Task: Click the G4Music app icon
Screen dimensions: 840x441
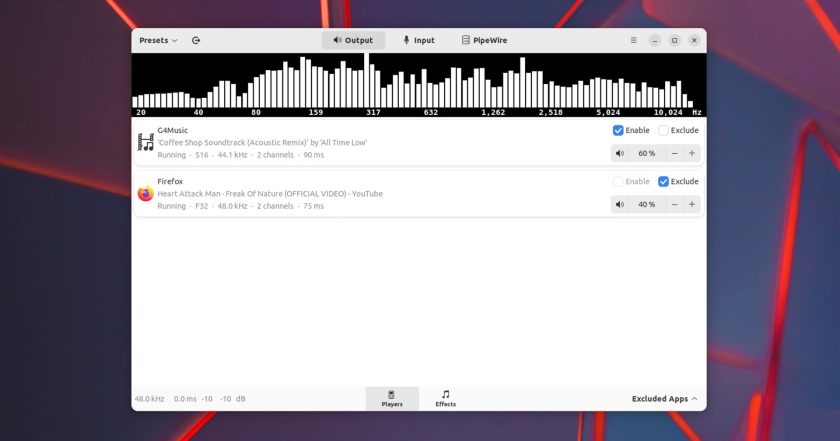Action: [x=145, y=143]
